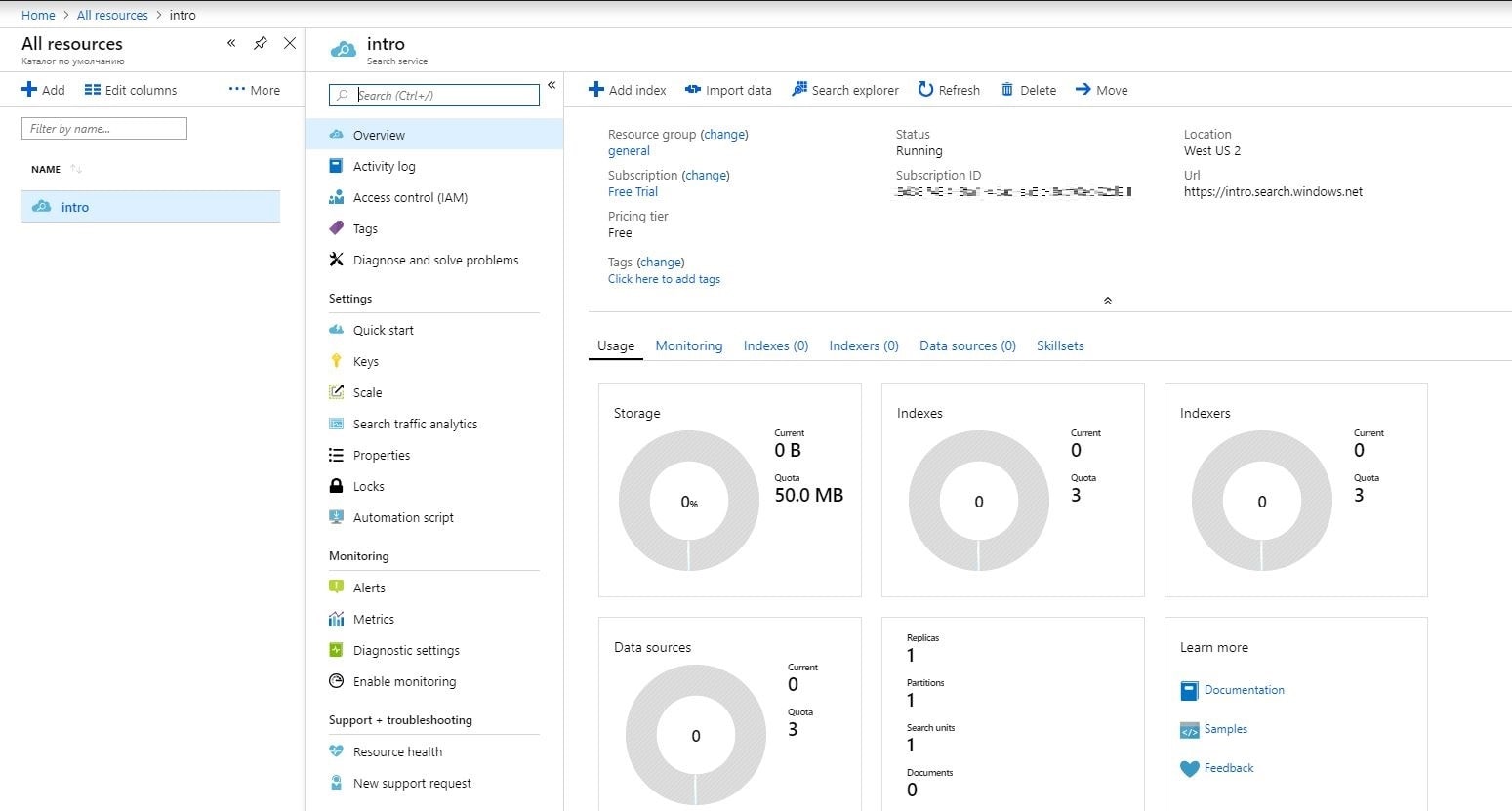Open the Data sources (0) tab
Viewport: 1512px width, 811px height.
(x=967, y=345)
